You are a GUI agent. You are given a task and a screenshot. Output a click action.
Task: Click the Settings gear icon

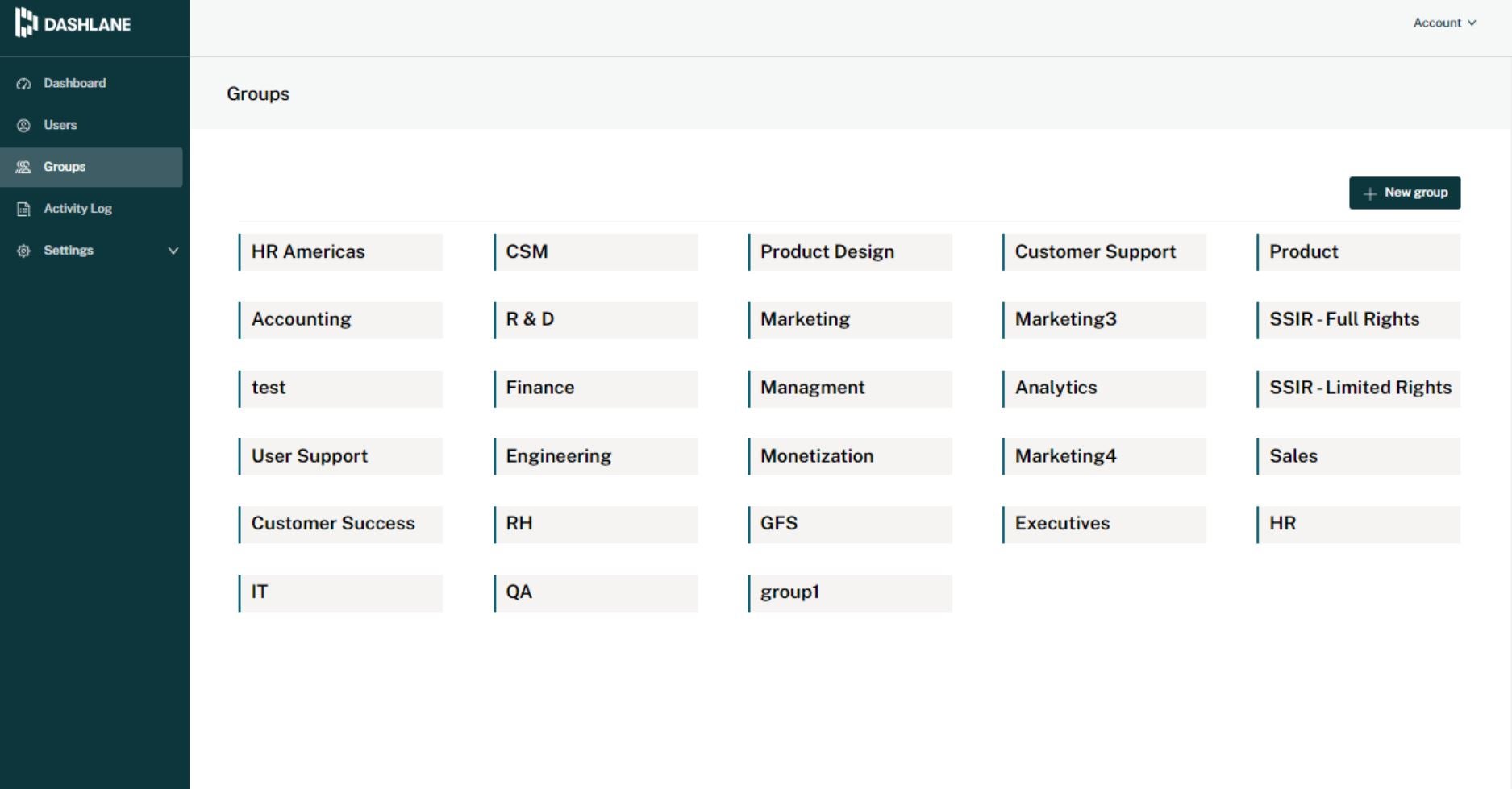[x=23, y=251]
